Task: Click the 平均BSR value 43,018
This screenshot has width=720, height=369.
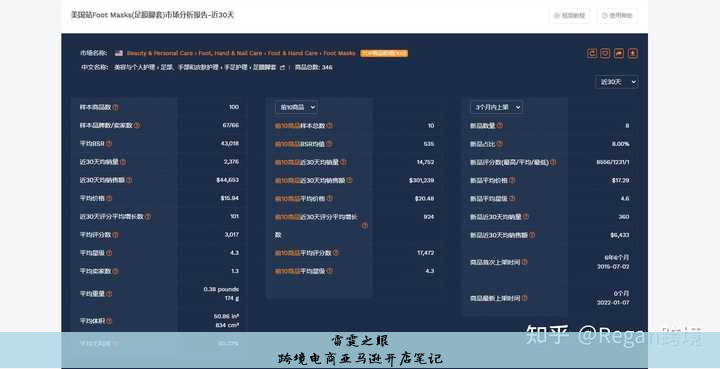Action: [x=230, y=143]
